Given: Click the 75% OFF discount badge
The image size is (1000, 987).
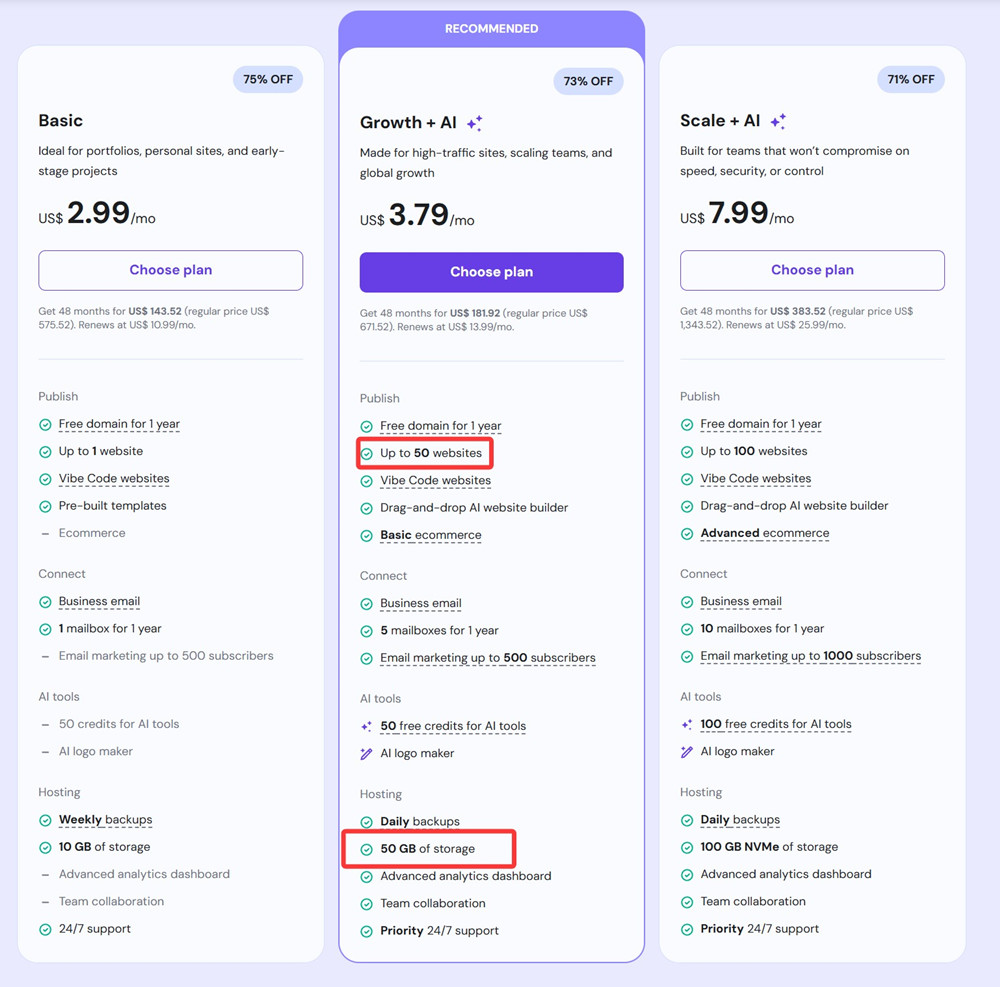Looking at the screenshot, I should click(x=268, y=79).
